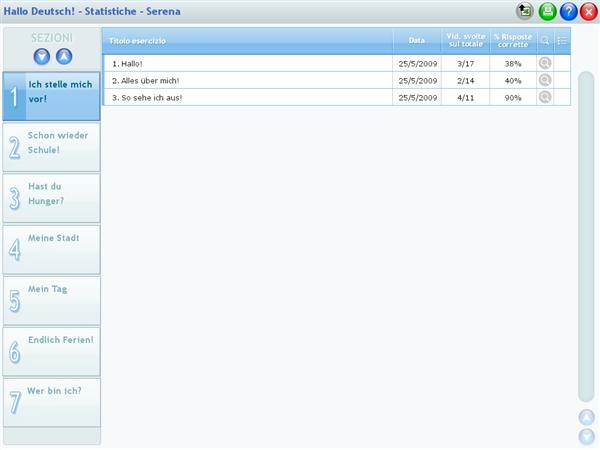
Task: Click the list icon in table header
Action: (x=562, y=41)
